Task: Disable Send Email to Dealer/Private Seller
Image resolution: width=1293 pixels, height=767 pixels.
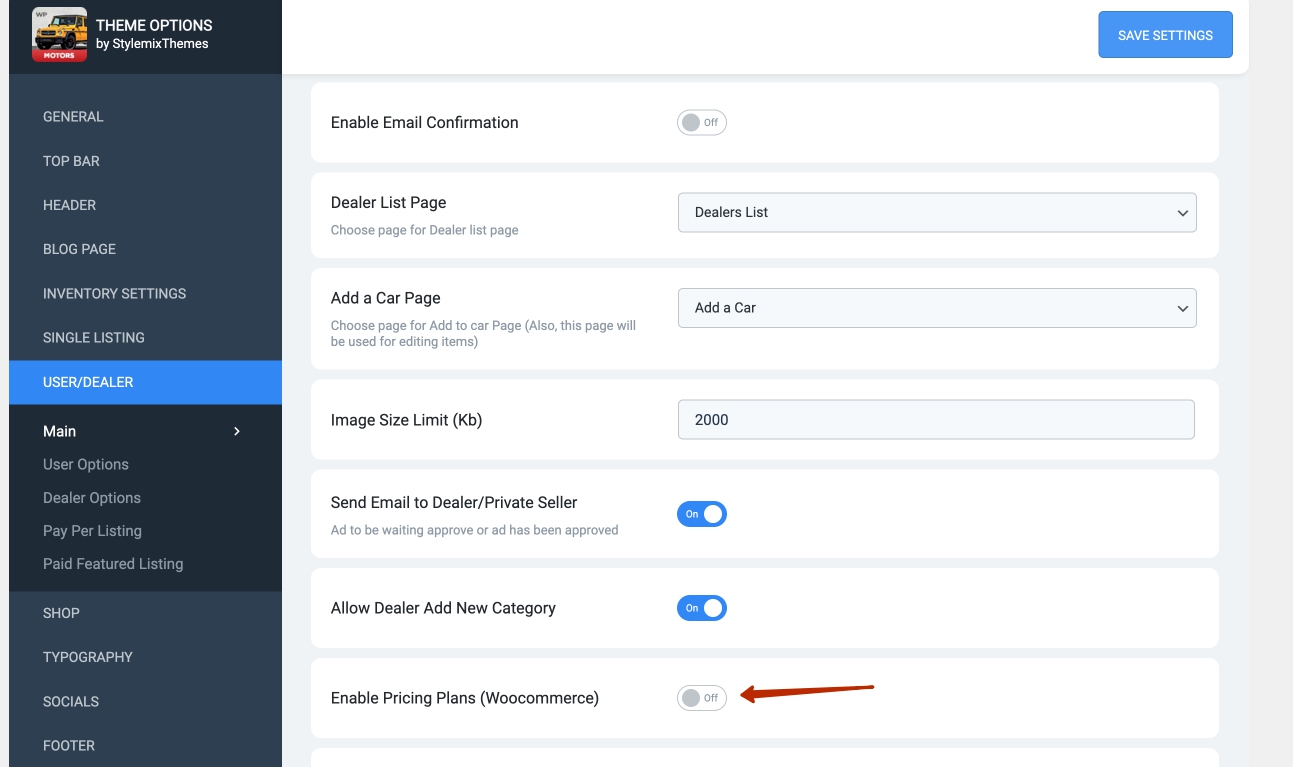Action: 701,514
